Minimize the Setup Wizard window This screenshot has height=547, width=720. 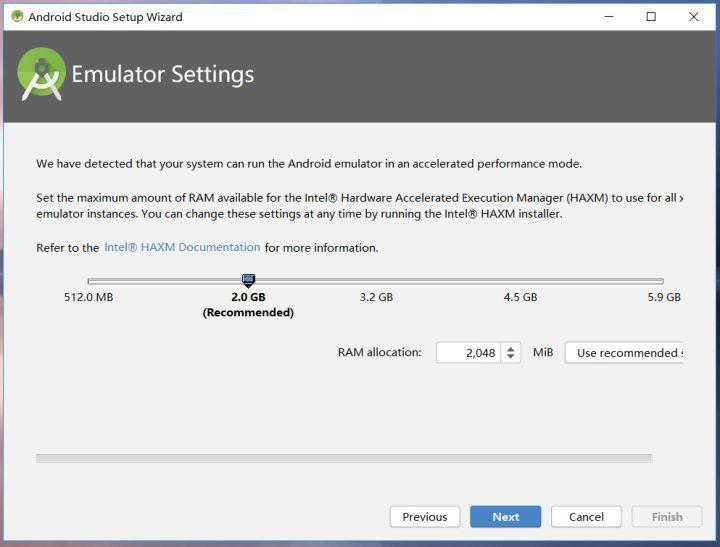tap(609, 17)
